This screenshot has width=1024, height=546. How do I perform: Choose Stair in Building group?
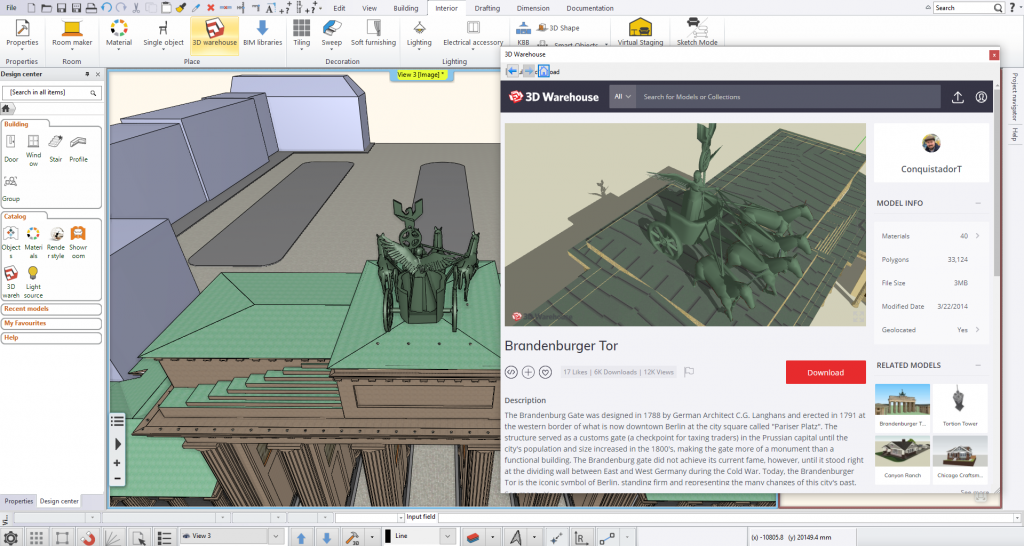coord(56,148)
